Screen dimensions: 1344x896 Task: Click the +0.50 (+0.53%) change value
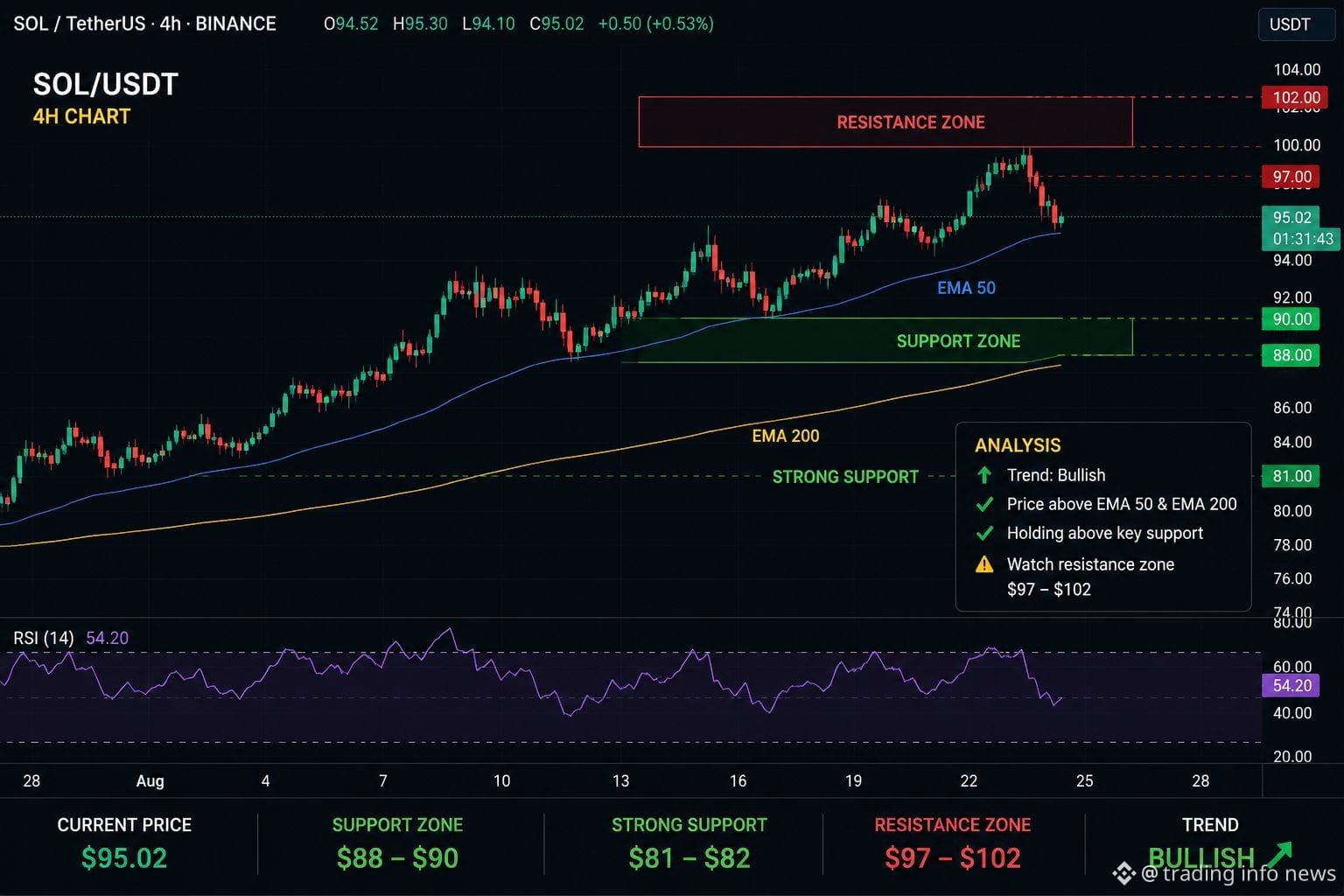656,24
